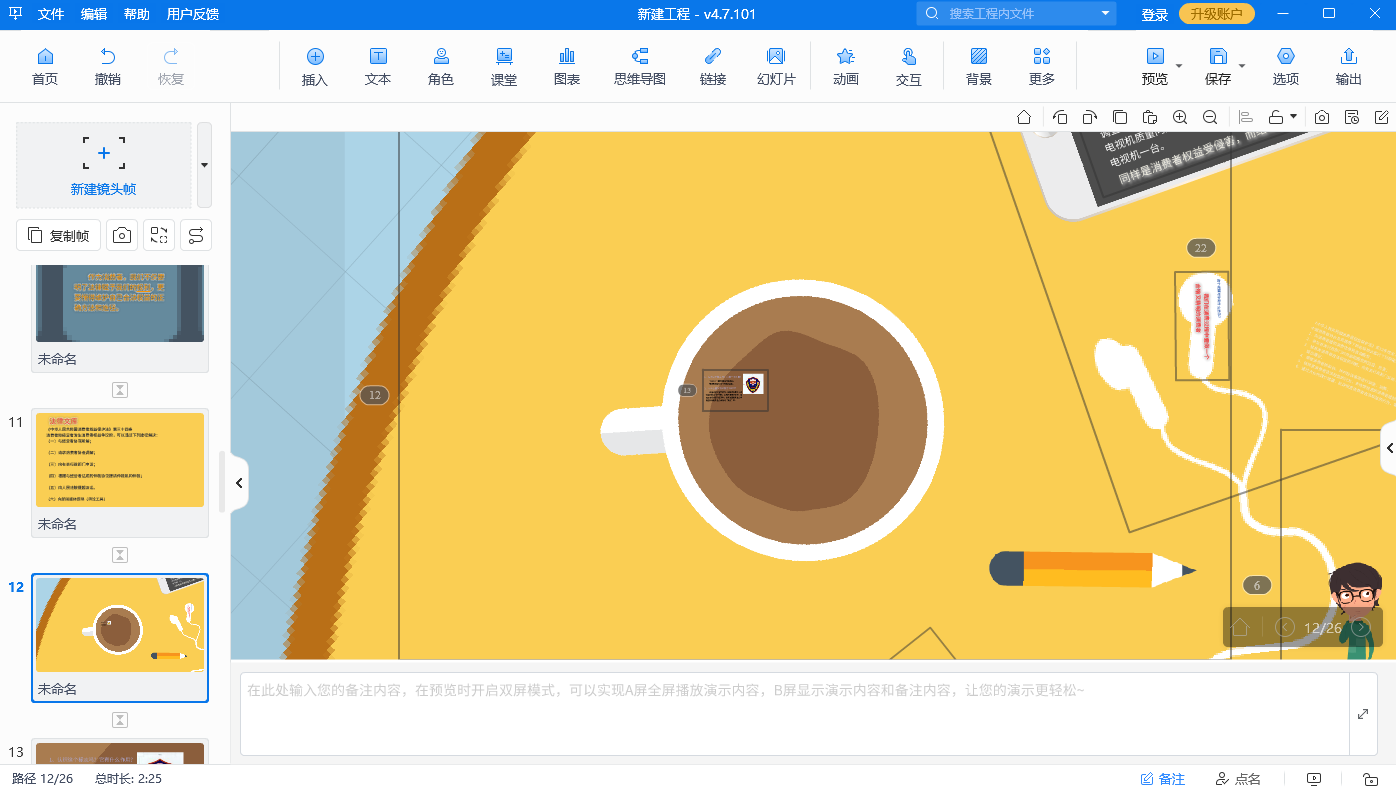Open the 更多 more tools menu
Viewport: 1396px width, 790px height.
1042,67
